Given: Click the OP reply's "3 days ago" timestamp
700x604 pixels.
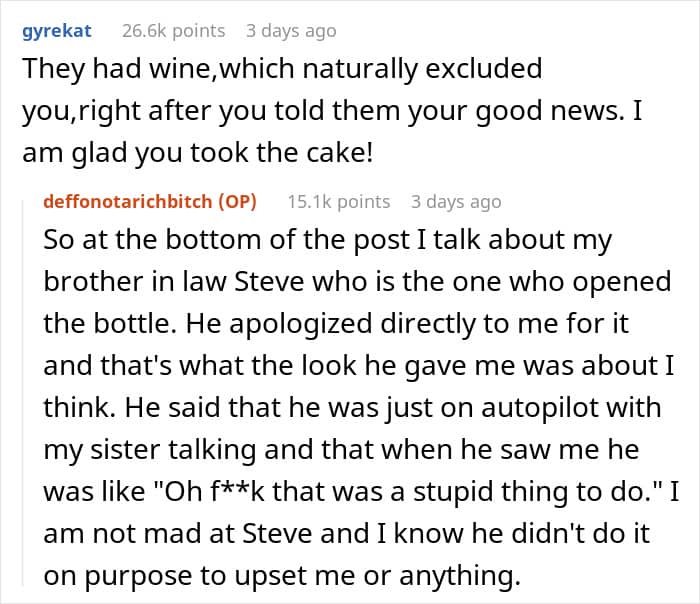Looking at the screenshot, I should (x=455, y=201).
